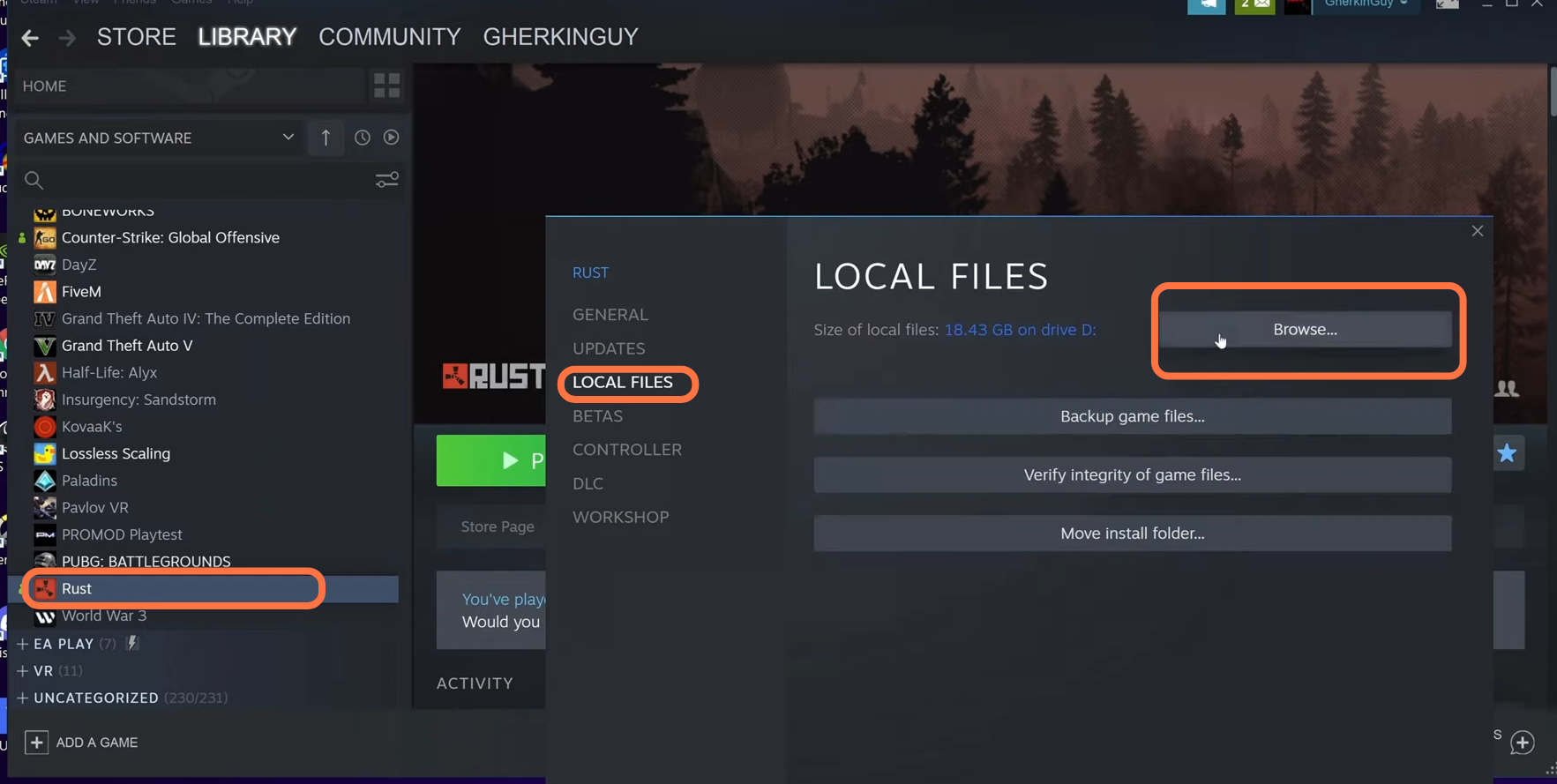The width and height of the screenshot is (1557, 784).
Task: Select World War 3 game icon
Action: 44,616
